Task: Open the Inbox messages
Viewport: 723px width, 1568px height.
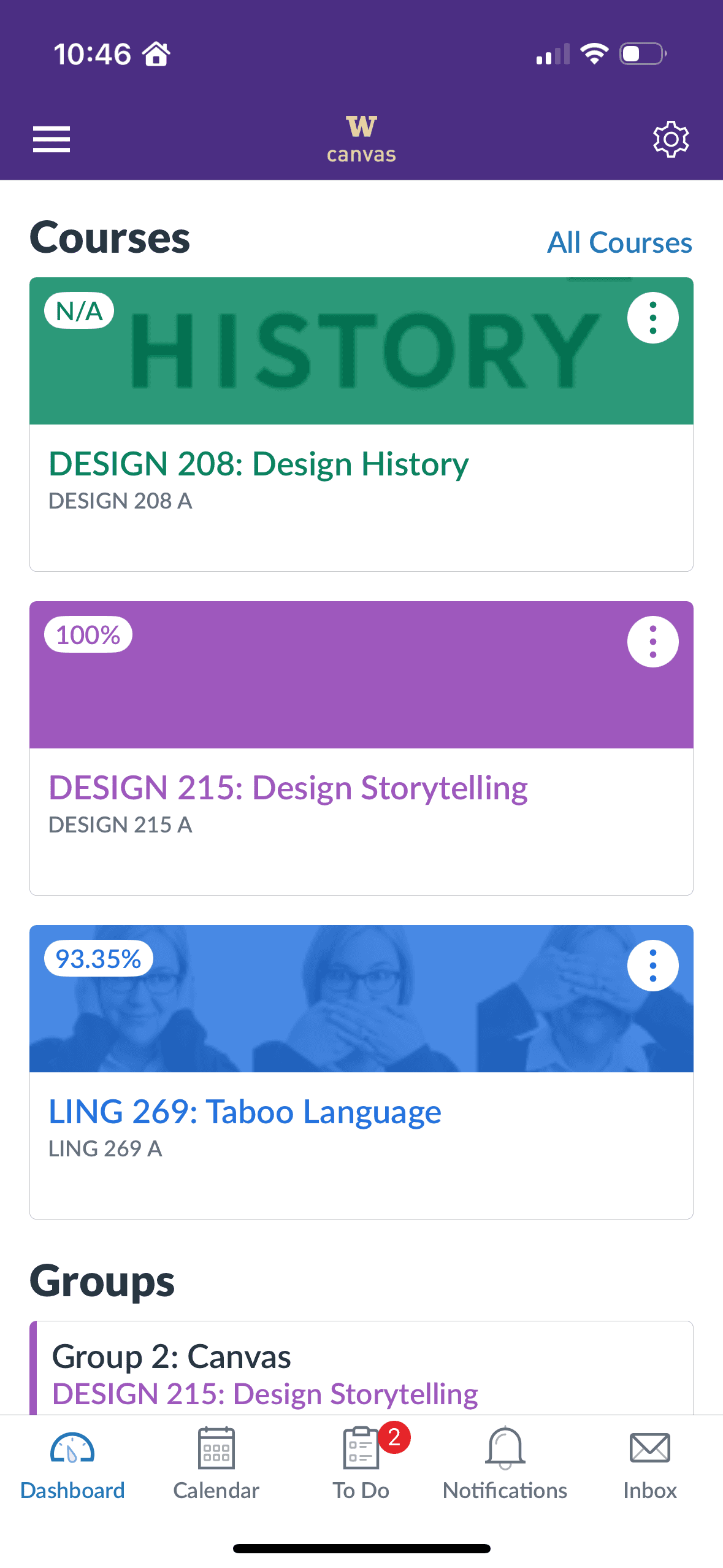Action: tap(650, 1472)
